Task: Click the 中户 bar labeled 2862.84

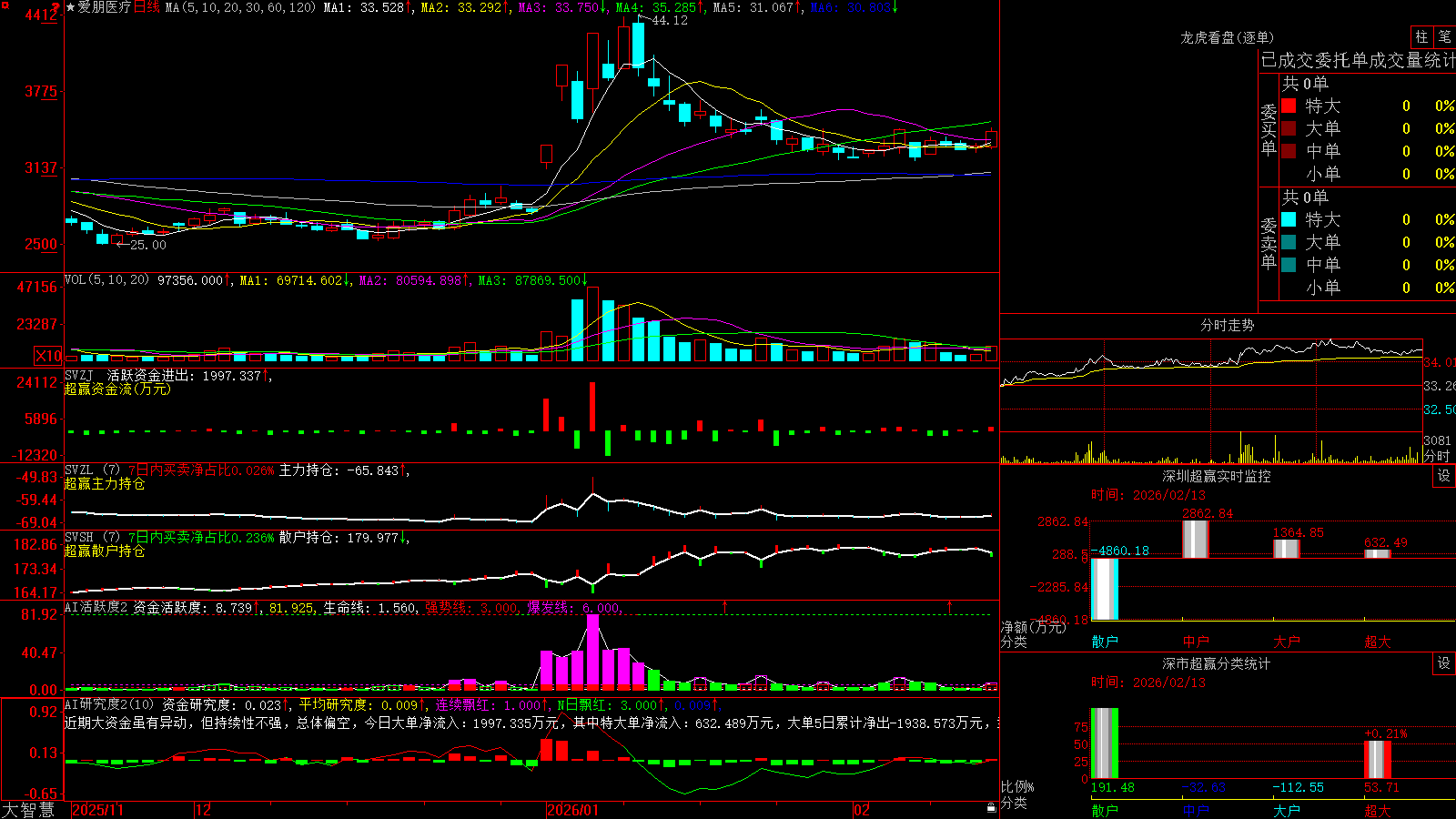Action: 1195,540
